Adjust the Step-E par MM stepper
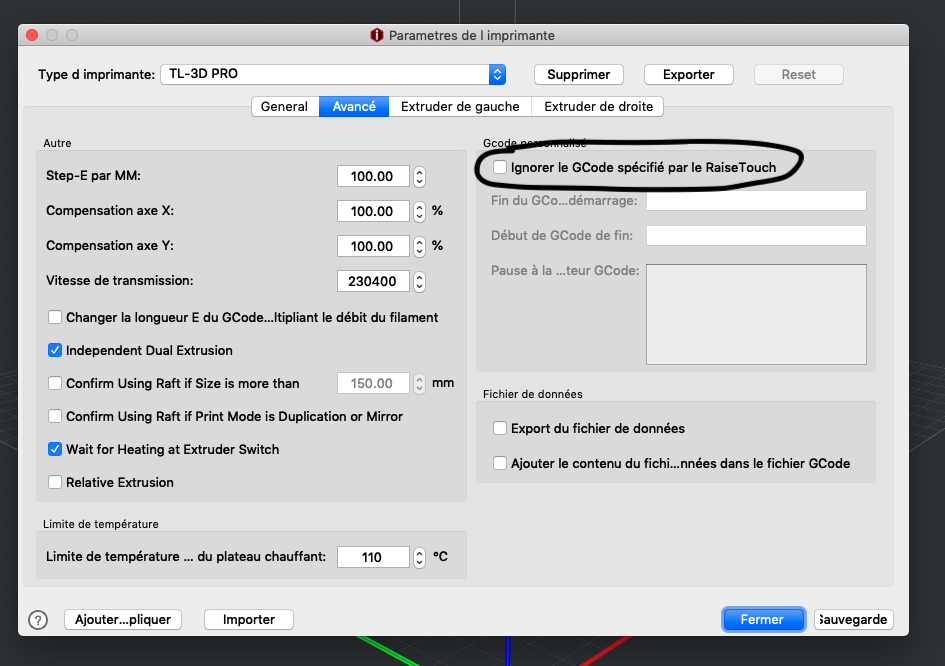Viewport: 945px width, 666px height. click(x=419, y=177)
